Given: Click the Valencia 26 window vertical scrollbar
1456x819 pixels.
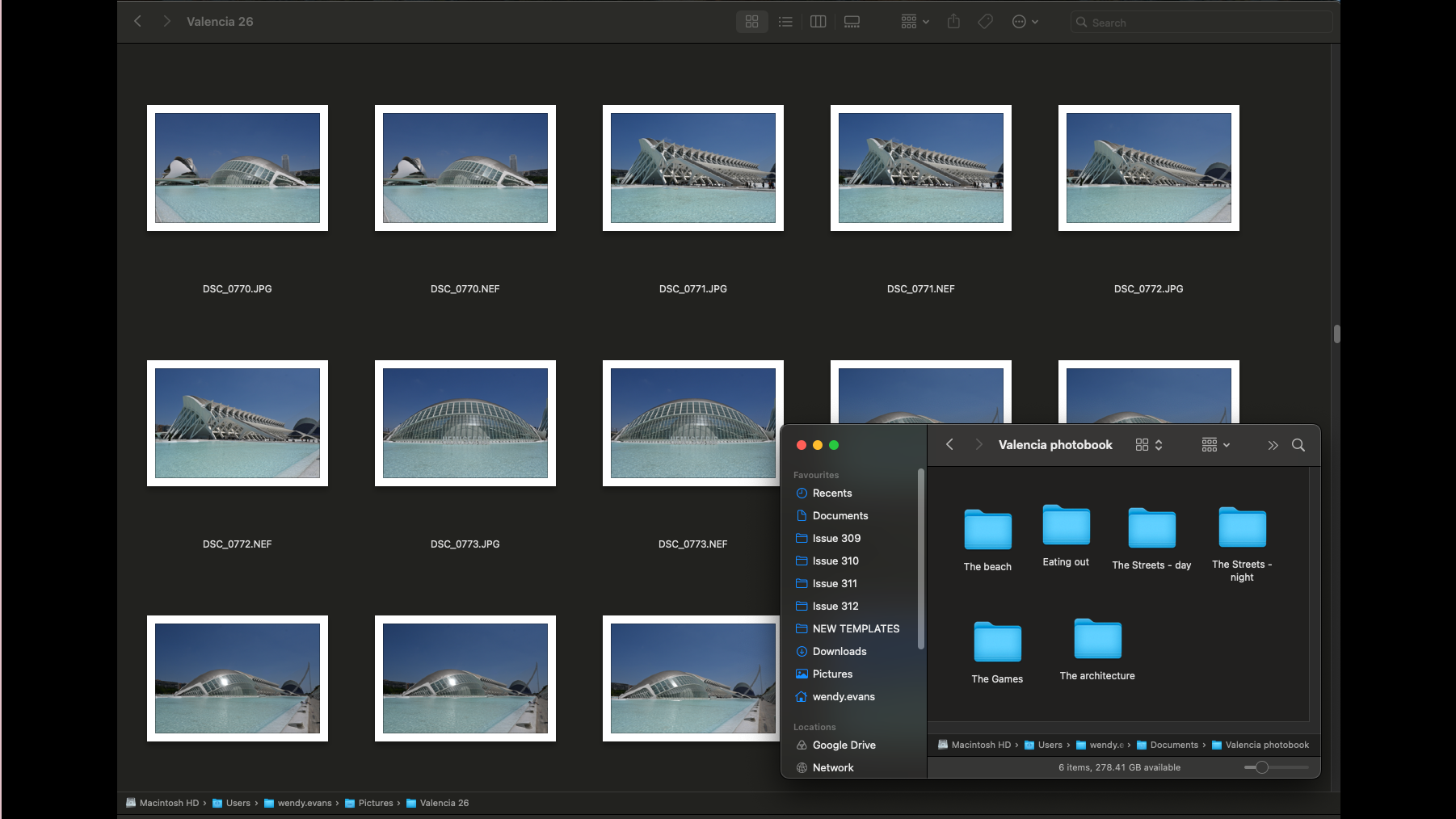Looking at the screenshot, I should coord(1336,334).
